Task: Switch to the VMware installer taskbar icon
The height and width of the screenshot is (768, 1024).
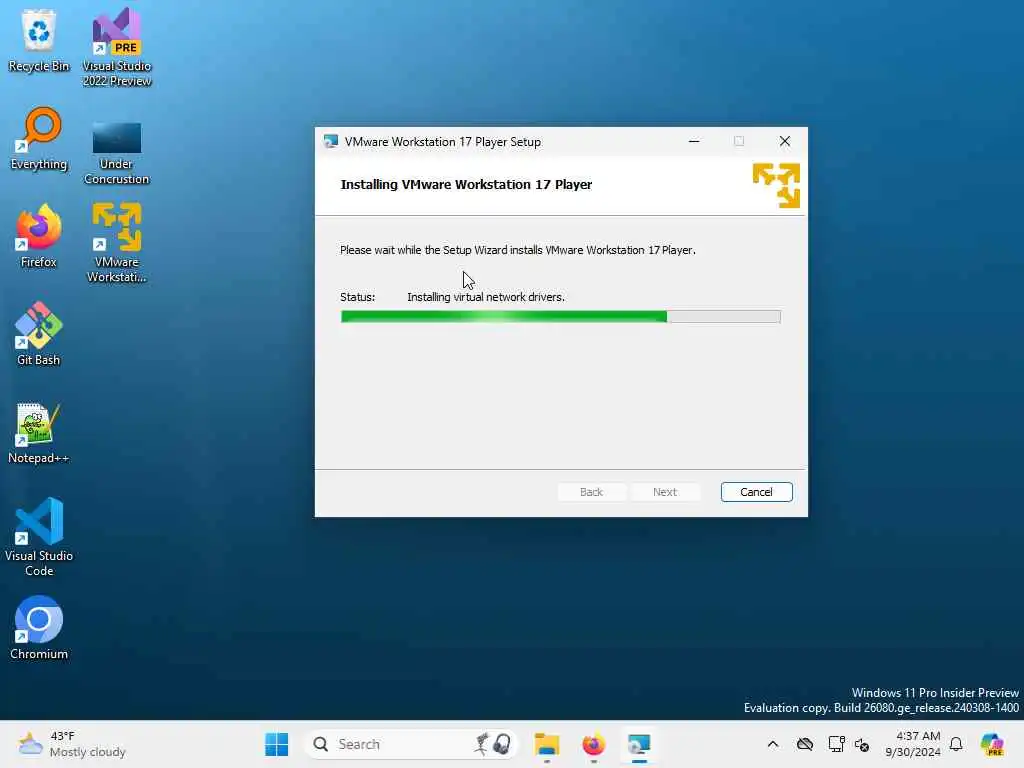Action: click(639, 744)
